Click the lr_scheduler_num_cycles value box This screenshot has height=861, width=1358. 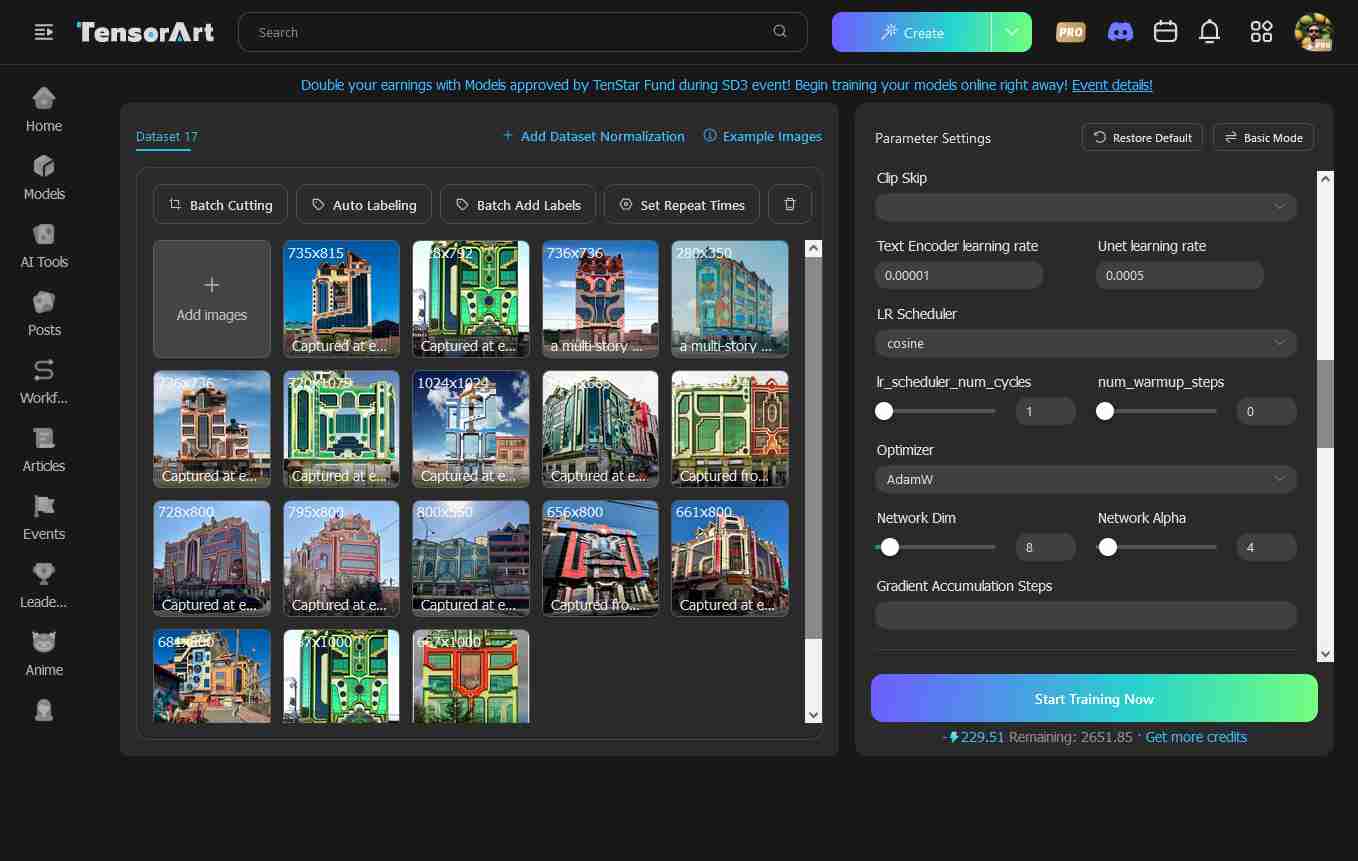coord(1046,411)
